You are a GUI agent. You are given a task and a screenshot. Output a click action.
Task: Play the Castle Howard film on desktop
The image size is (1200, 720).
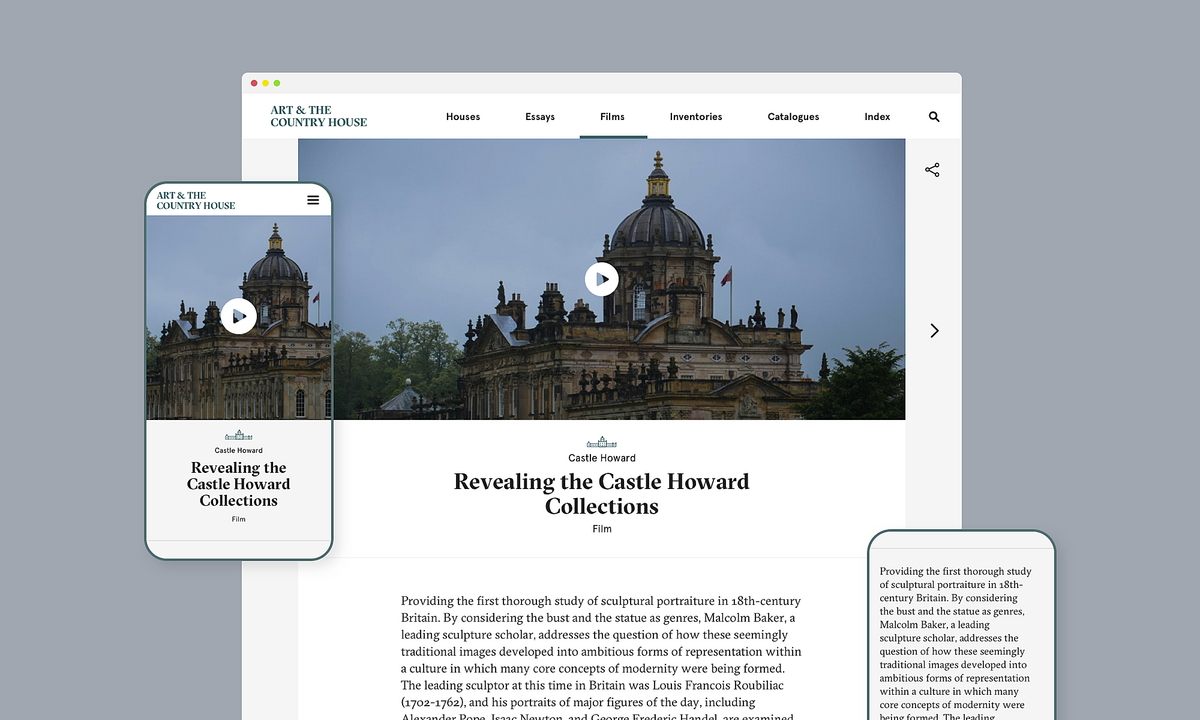[x=602, y=279]
